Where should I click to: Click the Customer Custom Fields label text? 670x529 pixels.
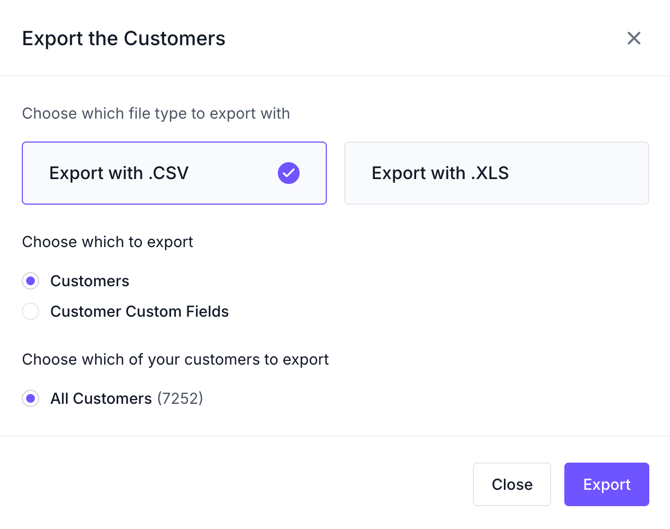[139, 312]
